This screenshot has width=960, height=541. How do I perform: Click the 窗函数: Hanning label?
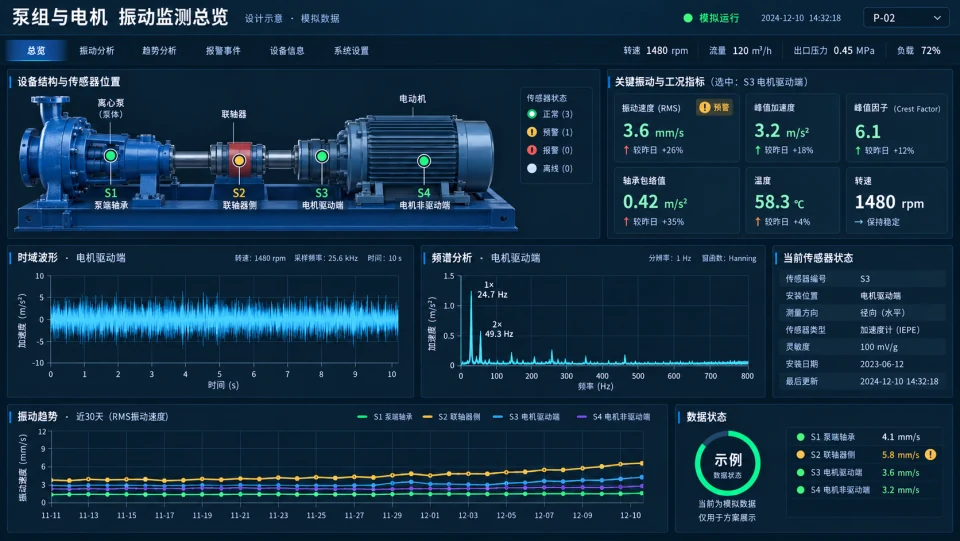click(x=729, y=258)
